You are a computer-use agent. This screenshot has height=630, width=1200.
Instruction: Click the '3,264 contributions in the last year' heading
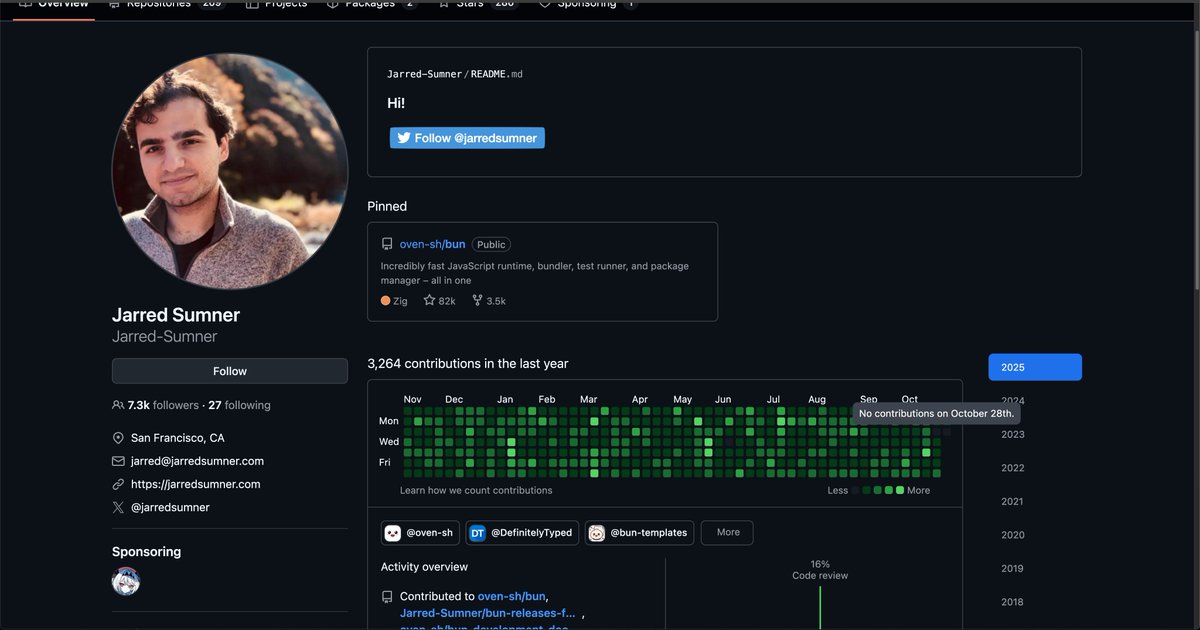click(x=468, y=364)
